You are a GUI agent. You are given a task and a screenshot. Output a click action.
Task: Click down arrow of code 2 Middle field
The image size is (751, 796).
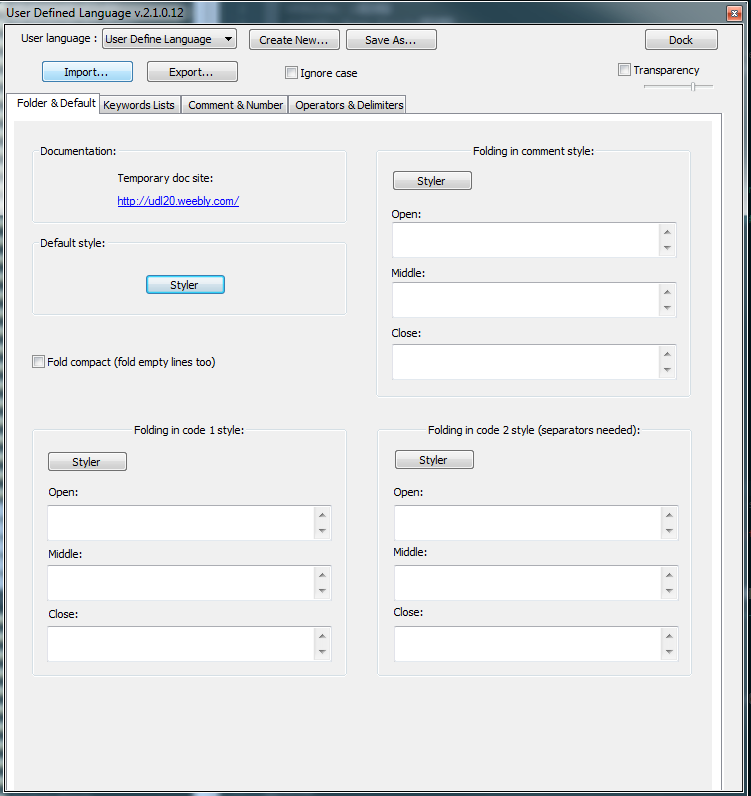coord(669,590)
